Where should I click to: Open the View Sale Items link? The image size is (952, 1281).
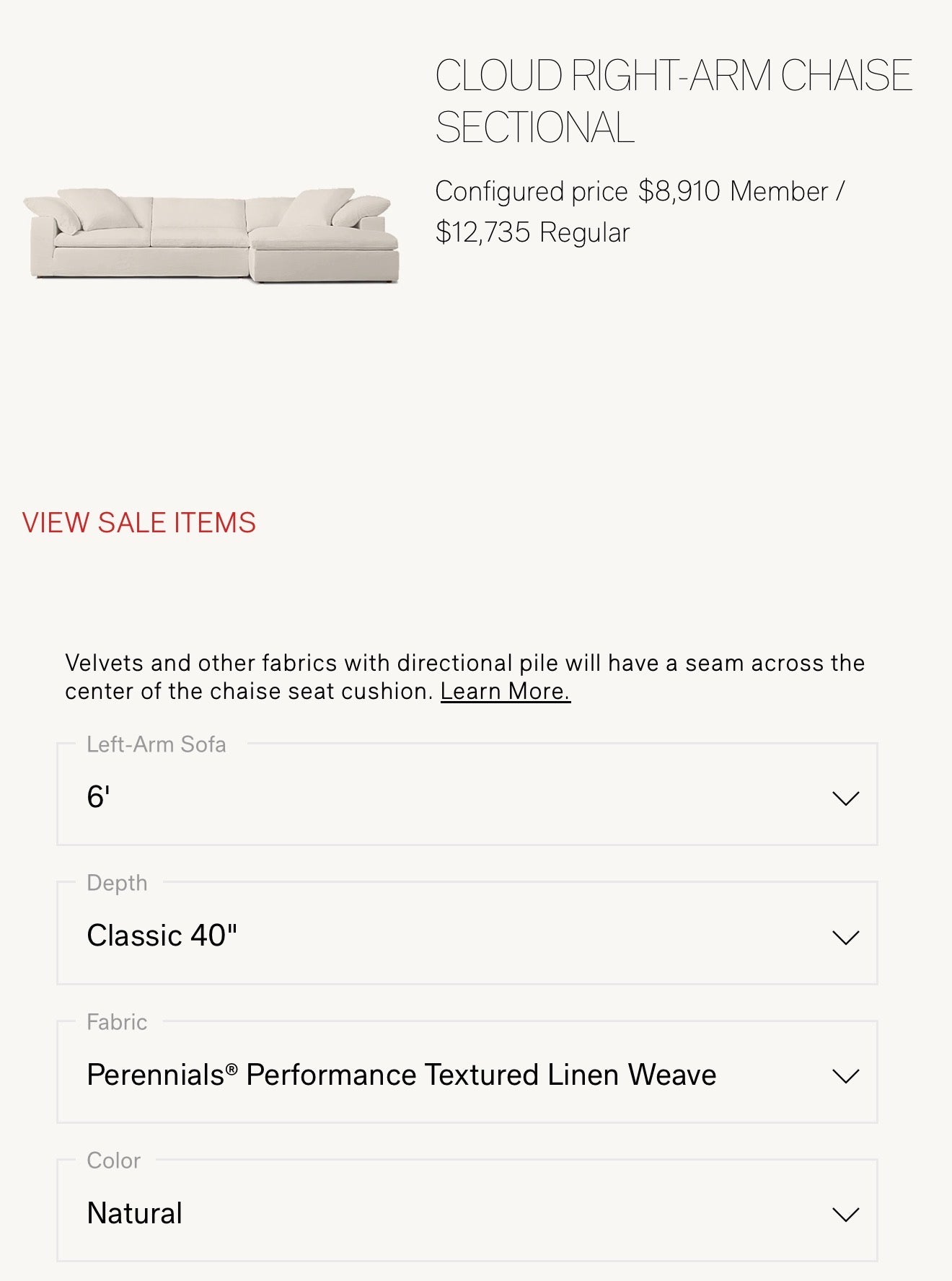click(x=139, y=523)
